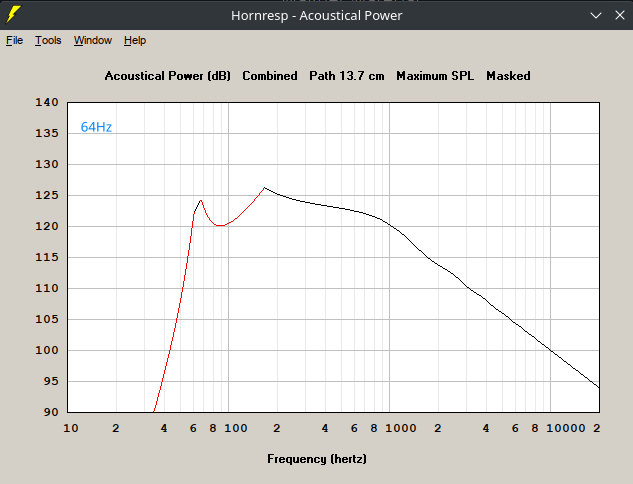Click the Masked label

pyautogui.click(x=508, y=76)
